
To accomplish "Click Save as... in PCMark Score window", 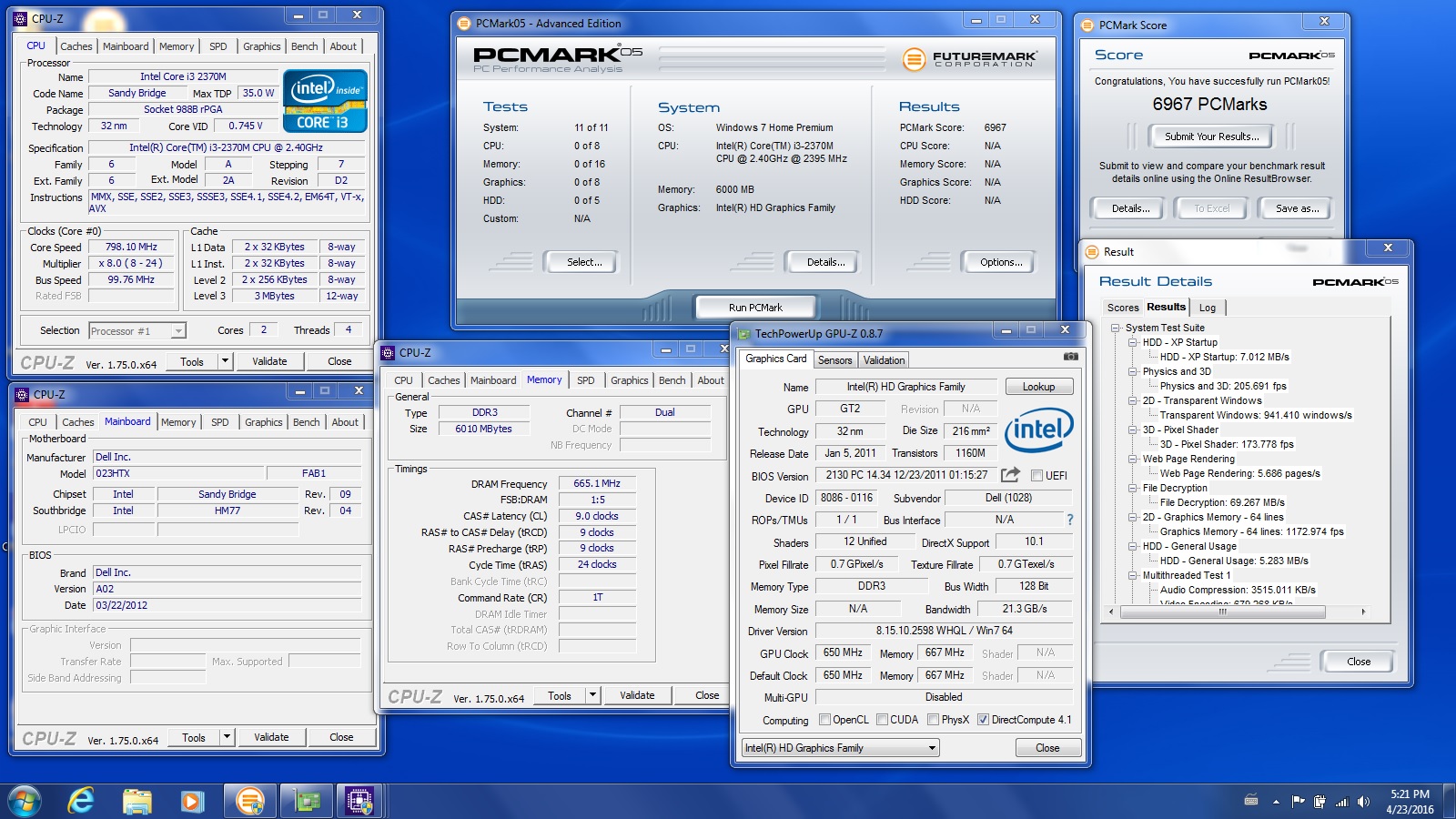I will (1297, 208).
